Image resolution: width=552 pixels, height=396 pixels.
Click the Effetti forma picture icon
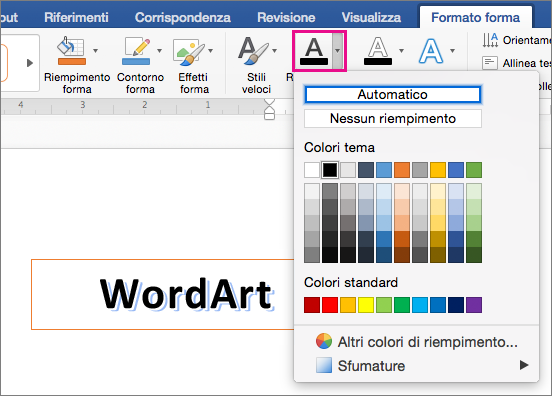point(188,52)
